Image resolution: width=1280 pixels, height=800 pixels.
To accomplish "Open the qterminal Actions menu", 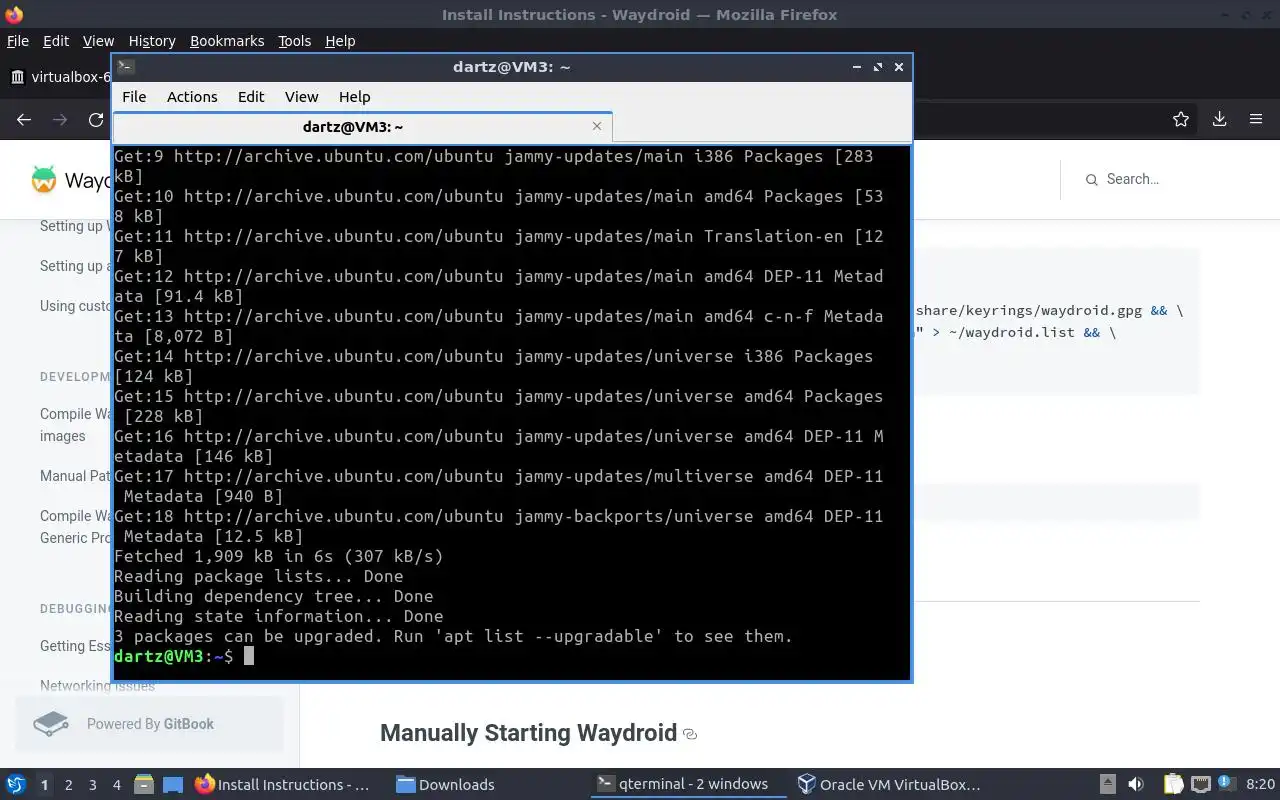I will click(192, 97).
